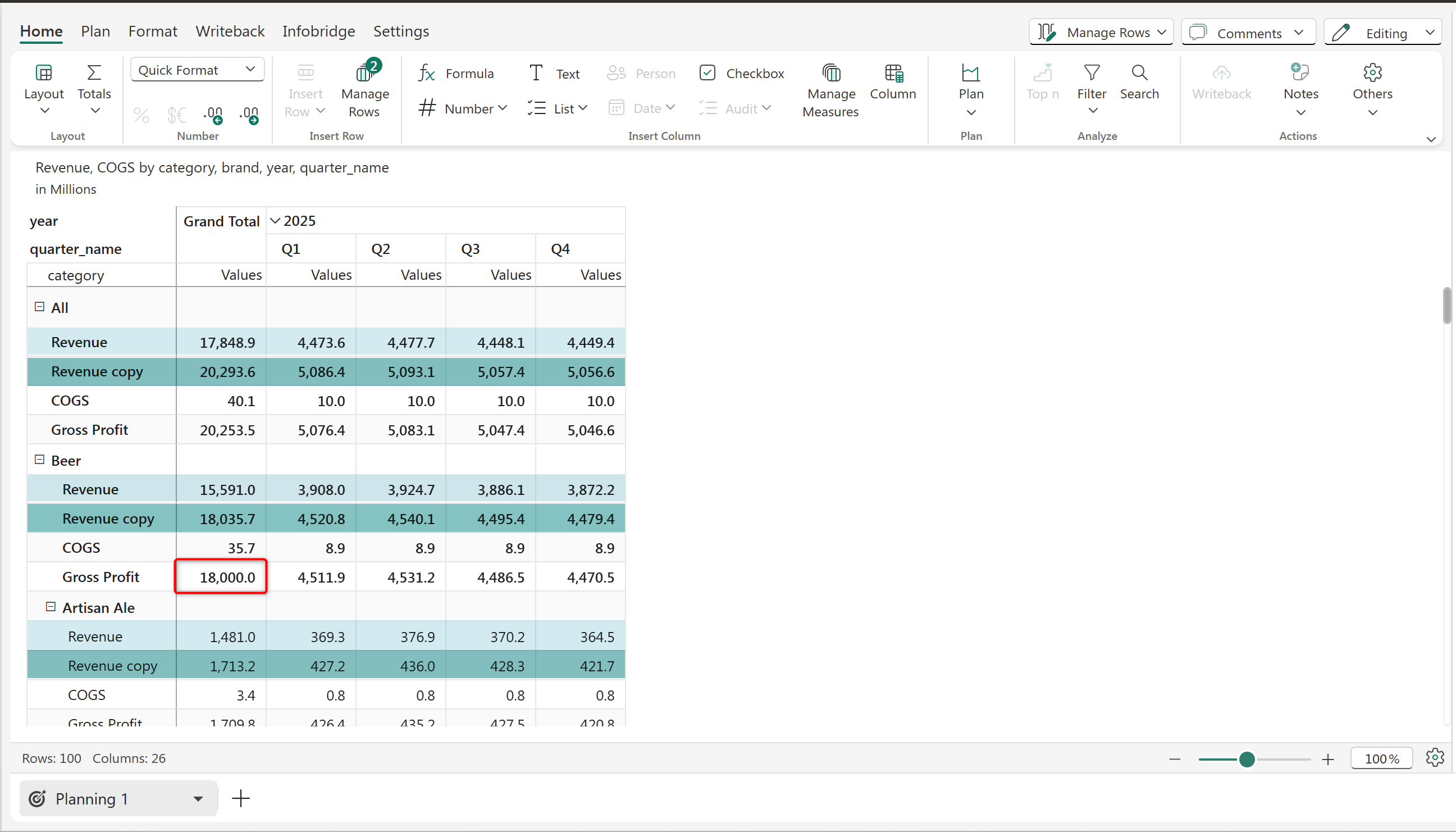
Task: Collapse the 2025 year column group
Action: click(x=275, y=221)
